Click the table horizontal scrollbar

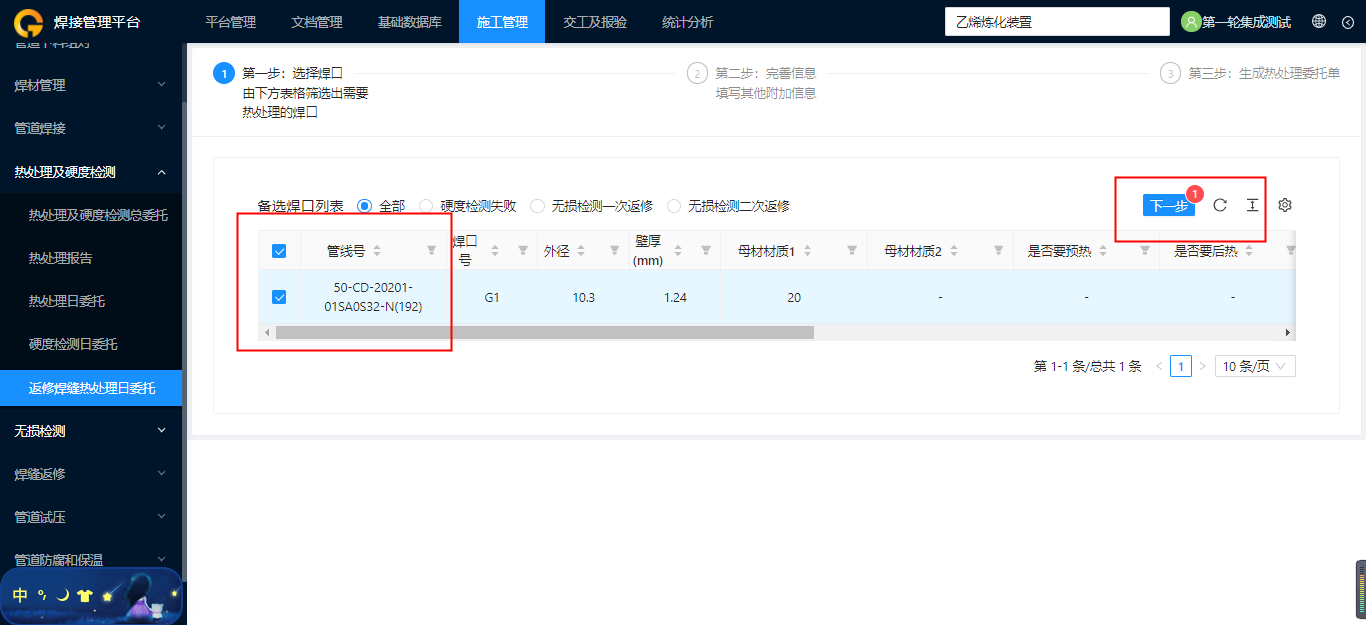pyautogui.click(x=545, y=332)
